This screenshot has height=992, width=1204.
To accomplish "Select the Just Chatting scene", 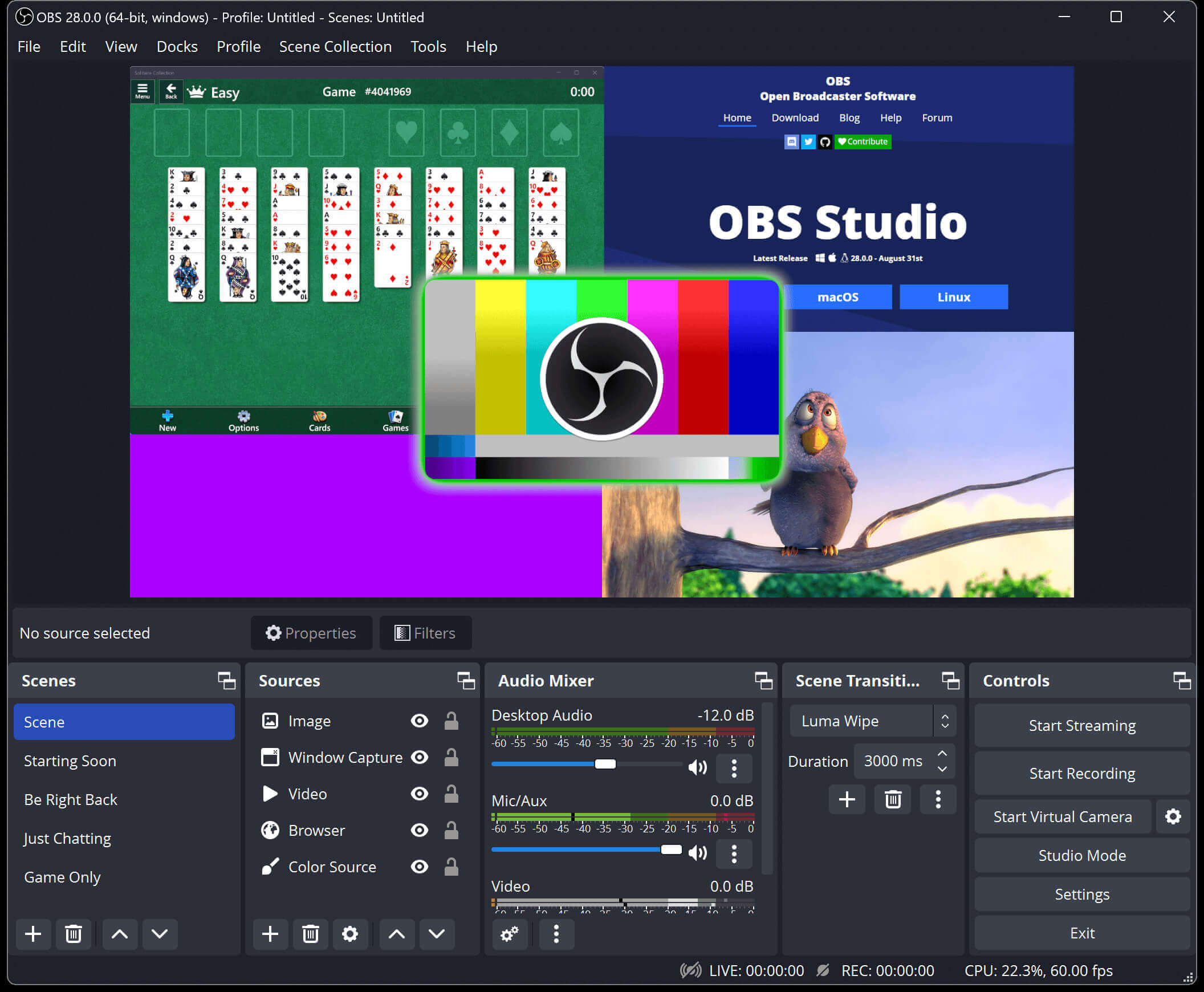I will coord(66,838).
